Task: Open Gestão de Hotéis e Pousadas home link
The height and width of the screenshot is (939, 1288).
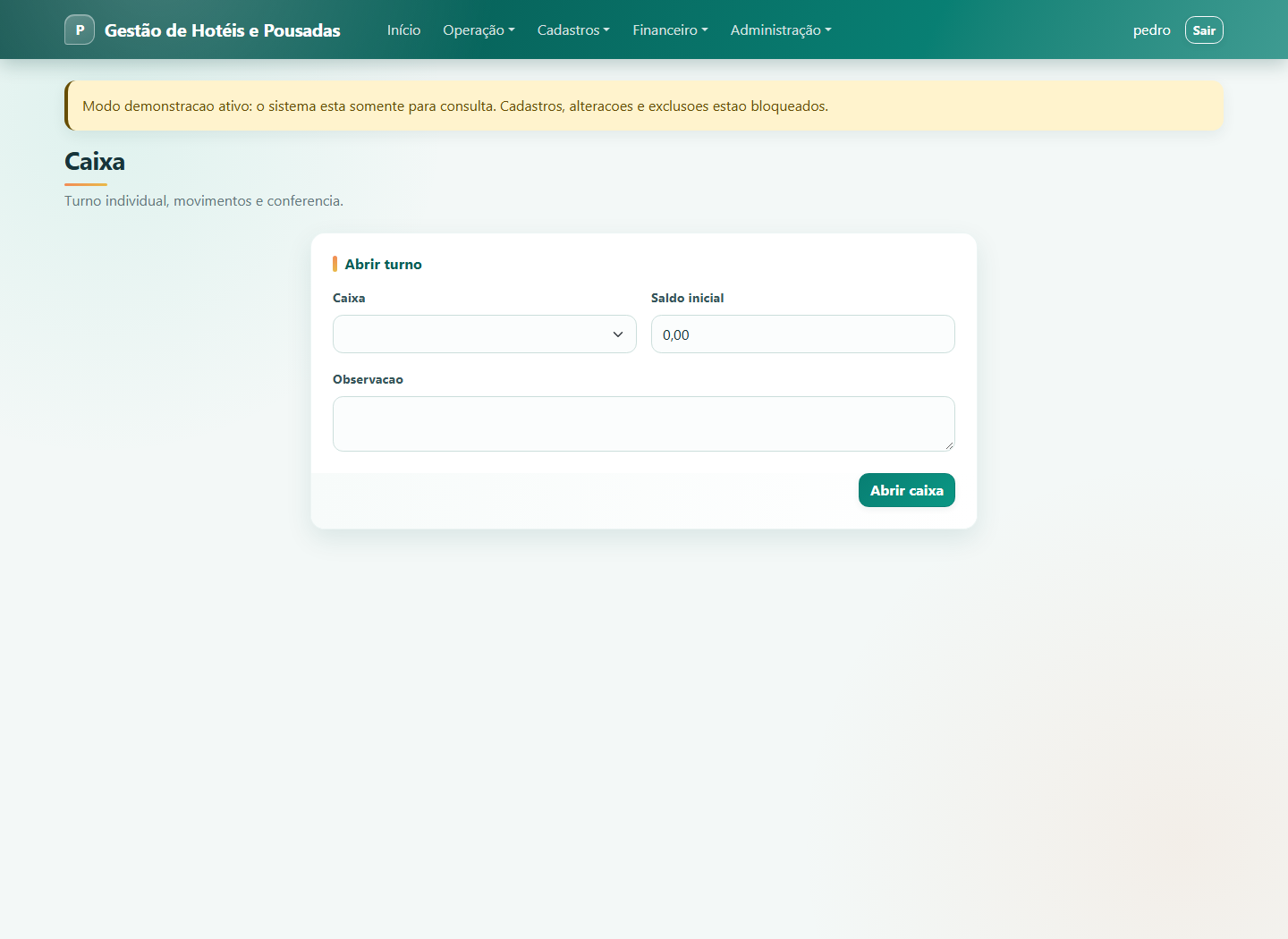Action: pyautogui.click(x=222, y=30)
